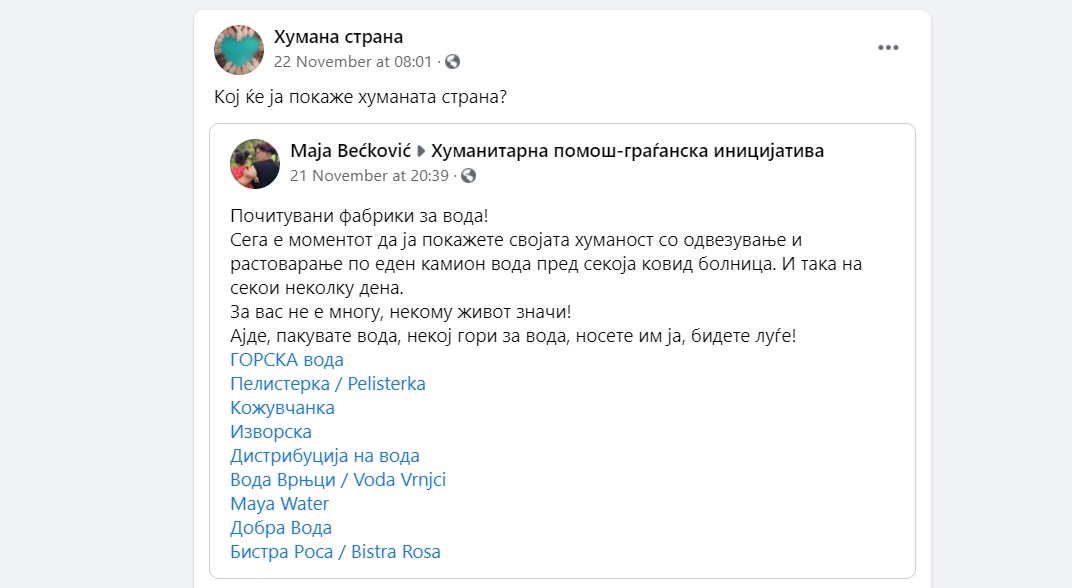Click the public globe icon on outer post
1072x588 pixels.
453,62
